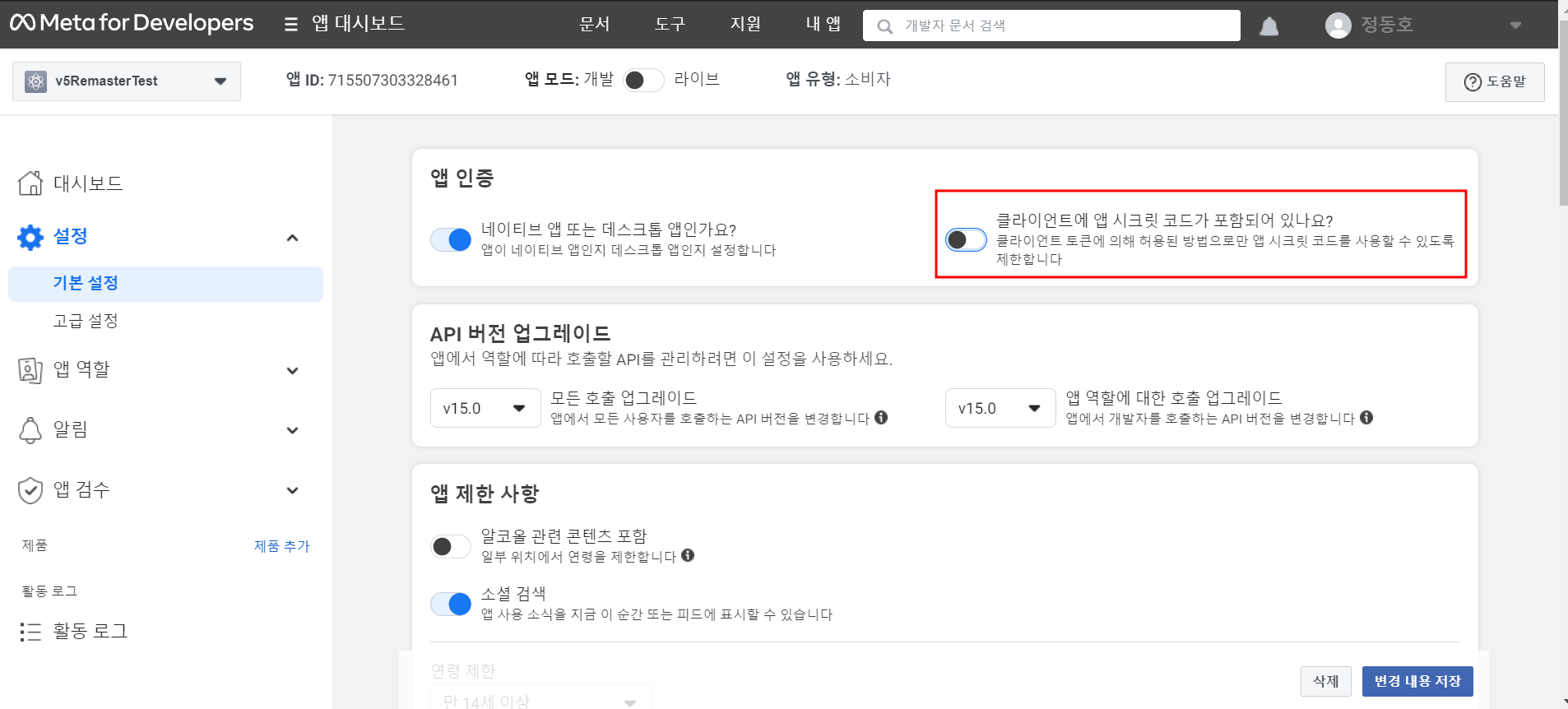Open the hamburger menu next to 앱 대시보드
This screenshot has height=709, width=1568.
point(291,25)
